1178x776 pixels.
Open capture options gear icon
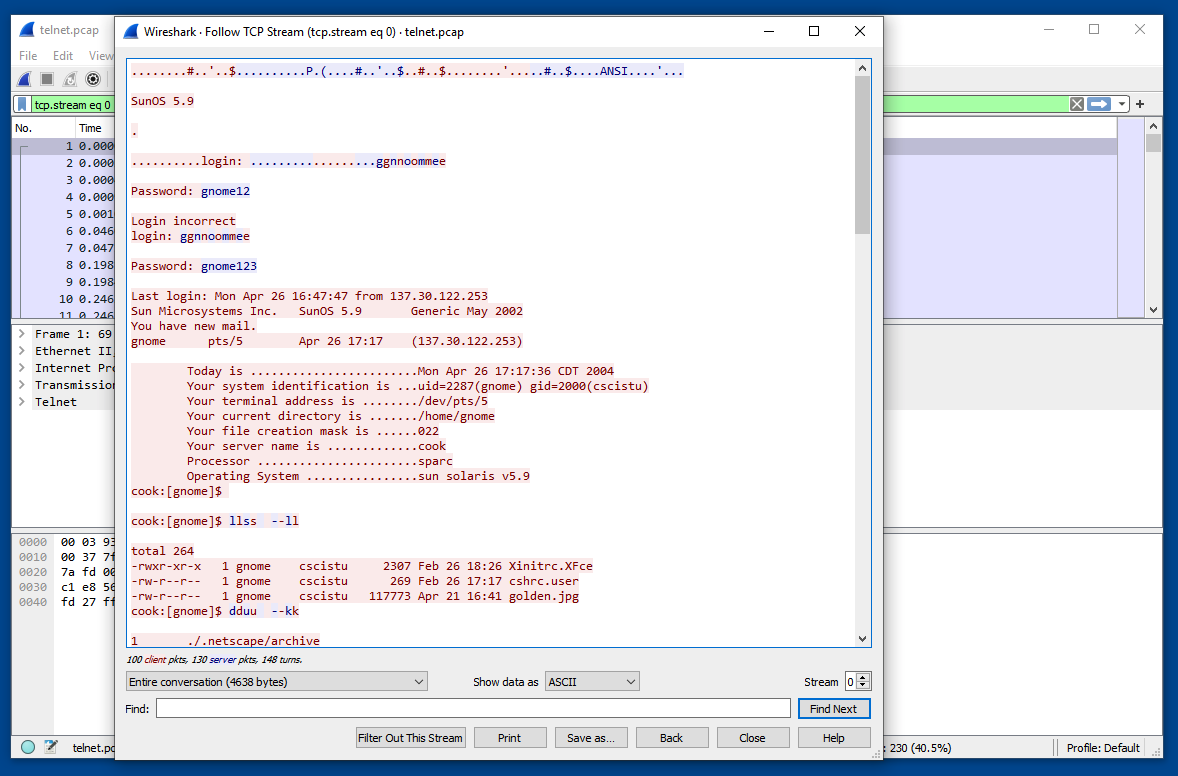93,79
